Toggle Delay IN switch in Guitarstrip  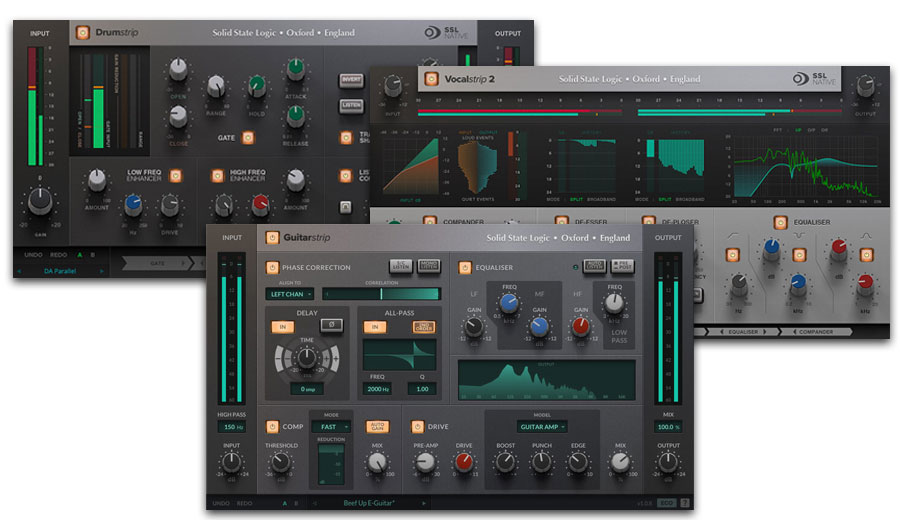(x=282, y=327)
